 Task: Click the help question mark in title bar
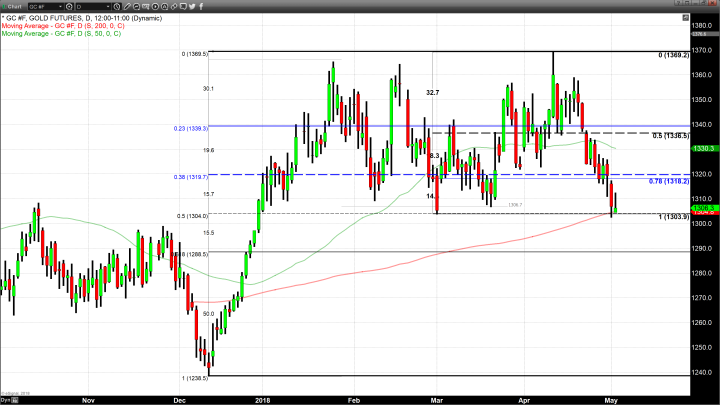coord(677,3)
